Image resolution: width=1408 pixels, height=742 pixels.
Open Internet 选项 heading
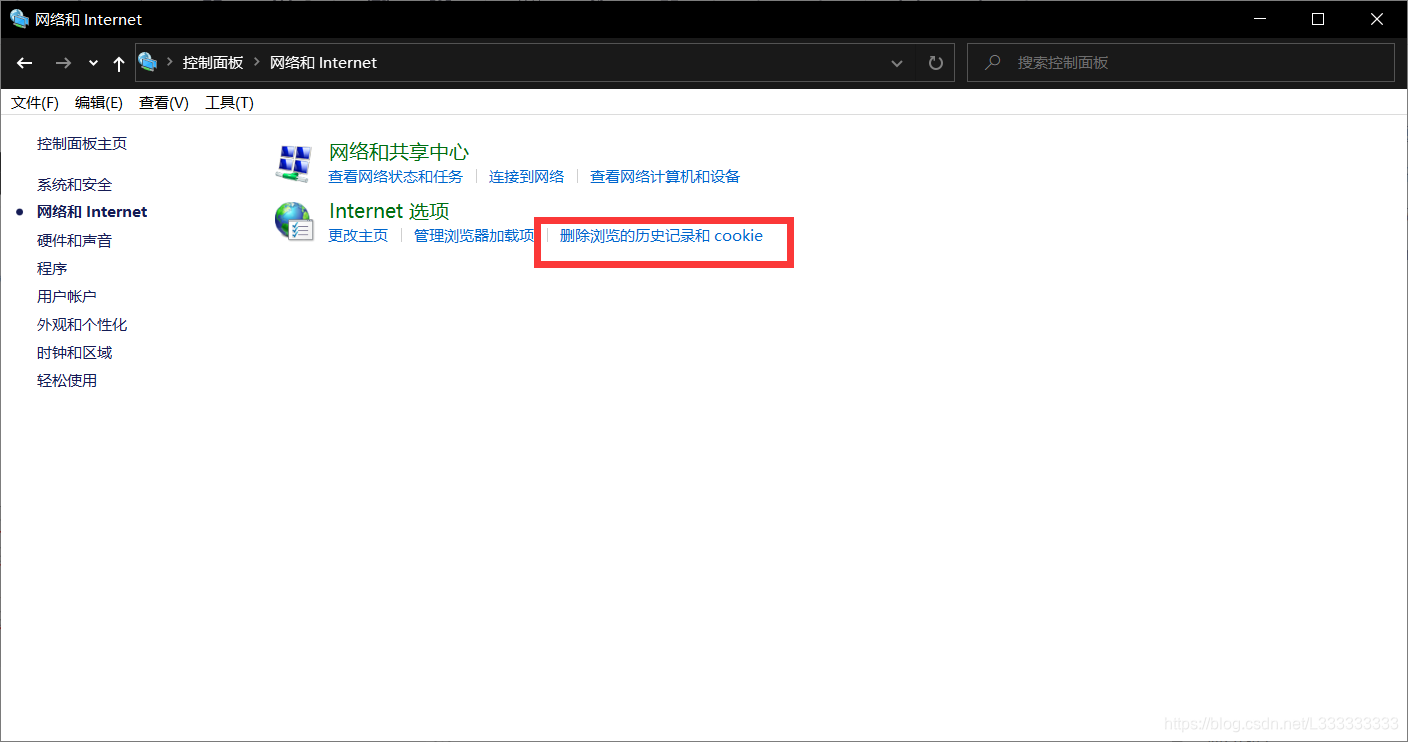(389, 211)
